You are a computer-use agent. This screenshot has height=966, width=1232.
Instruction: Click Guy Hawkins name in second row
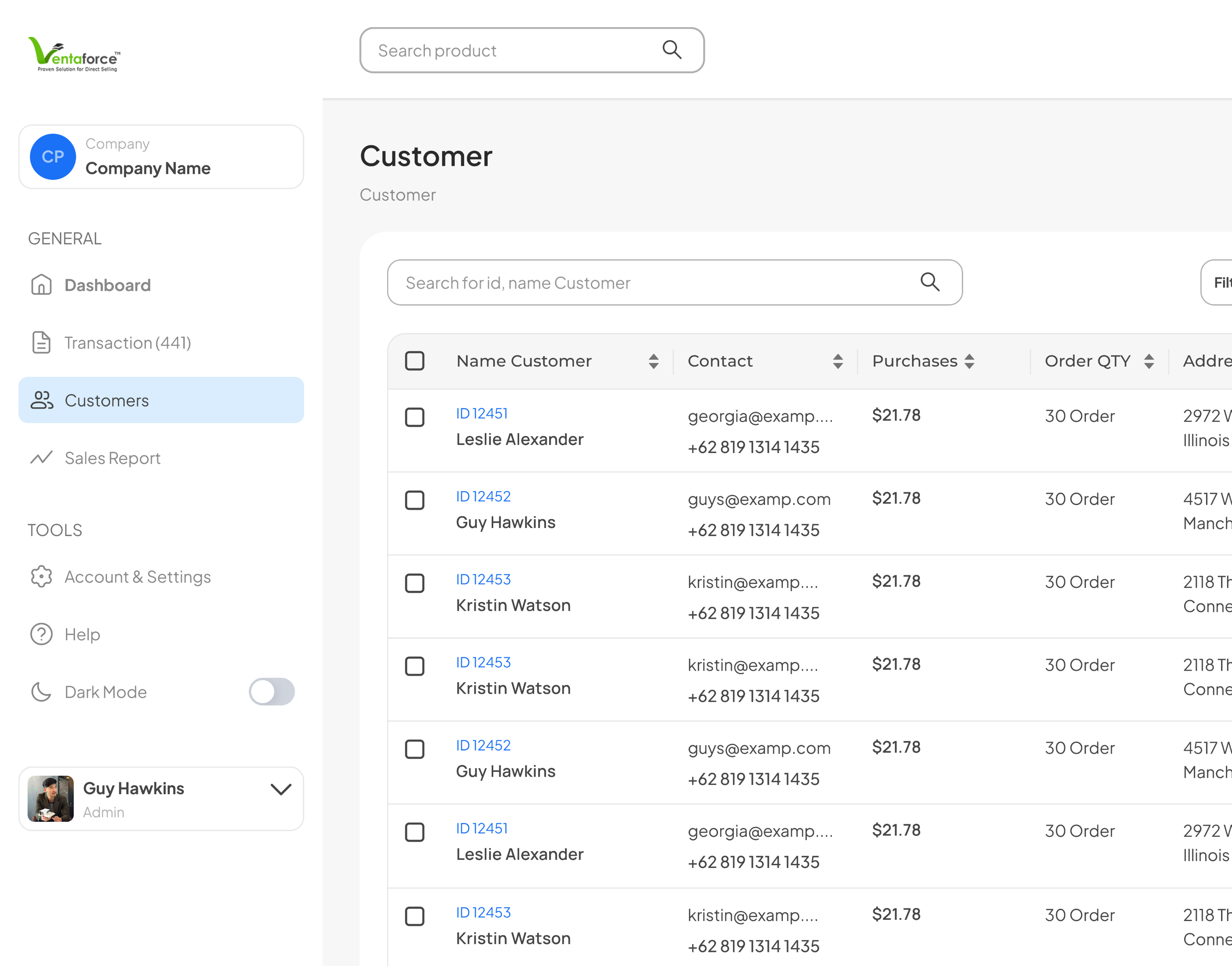pyautogui.click(x=506, y=523)
